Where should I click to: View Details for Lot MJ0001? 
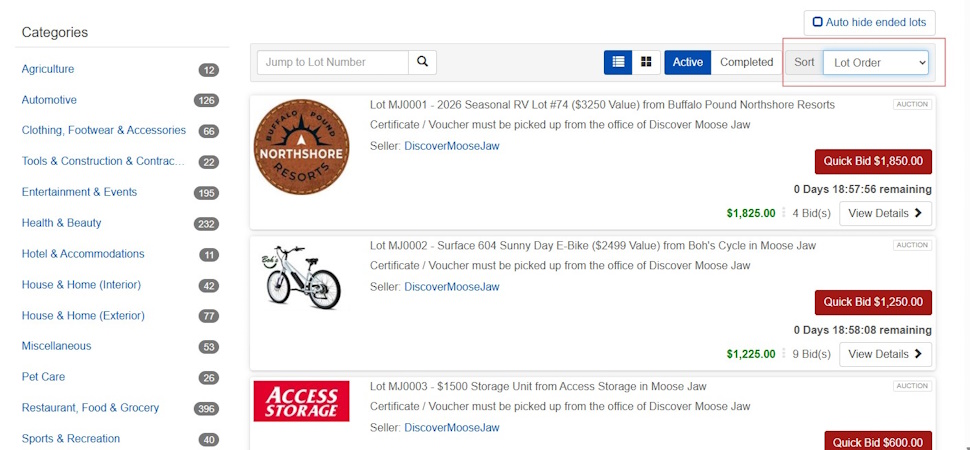[885, 214]
